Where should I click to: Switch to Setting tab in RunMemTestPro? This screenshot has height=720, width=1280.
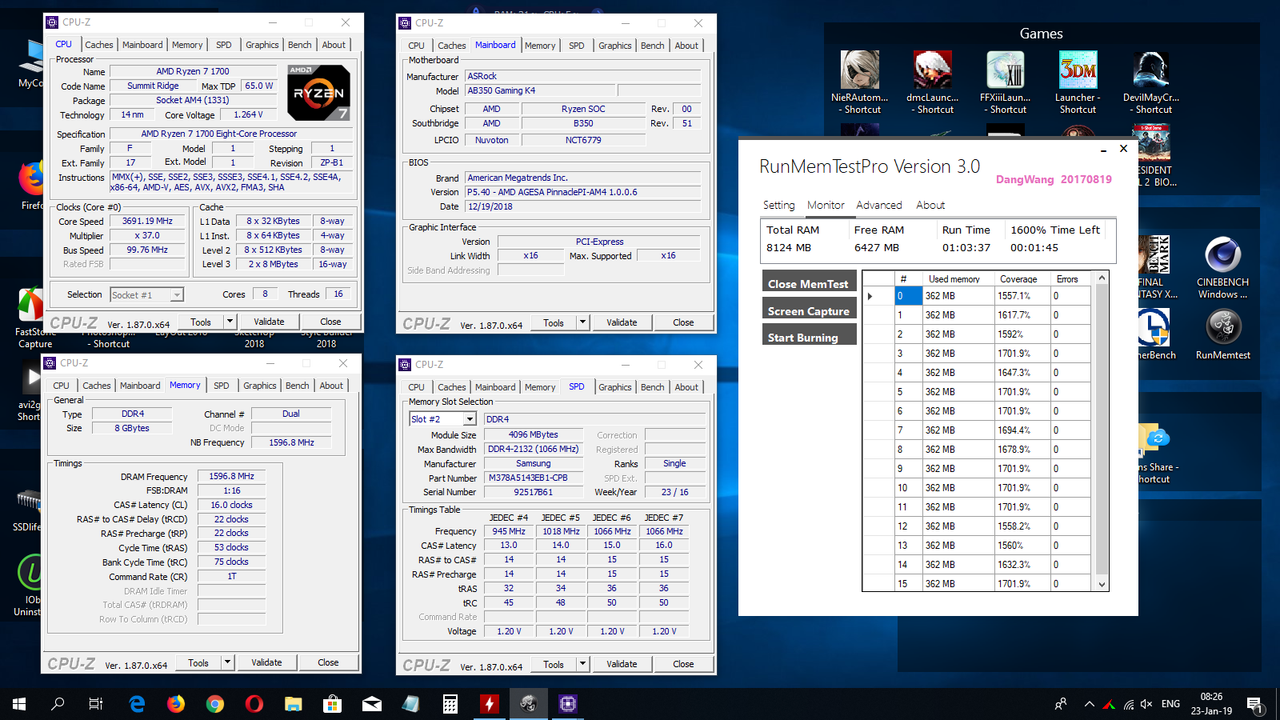click(x=779, y=205)
